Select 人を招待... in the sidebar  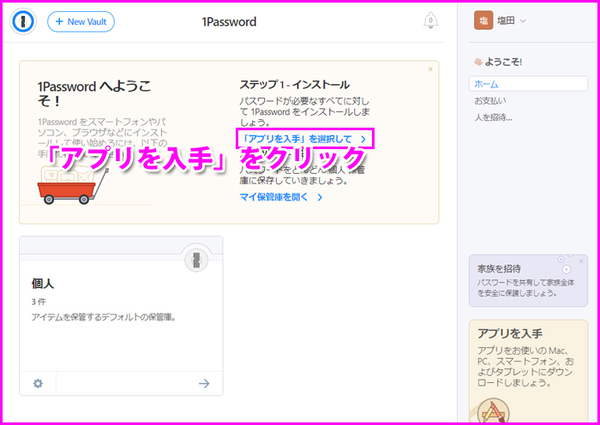point(493,118)
